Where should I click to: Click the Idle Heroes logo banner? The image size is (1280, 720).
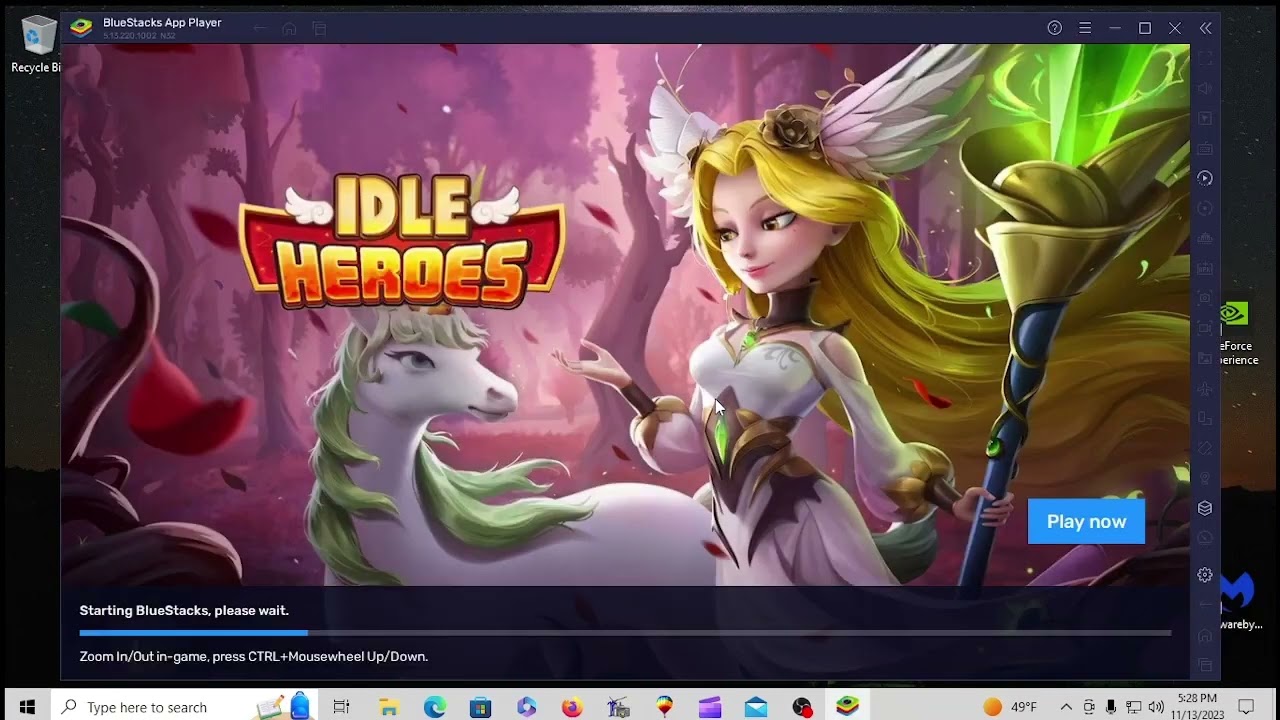click(402, 243)
